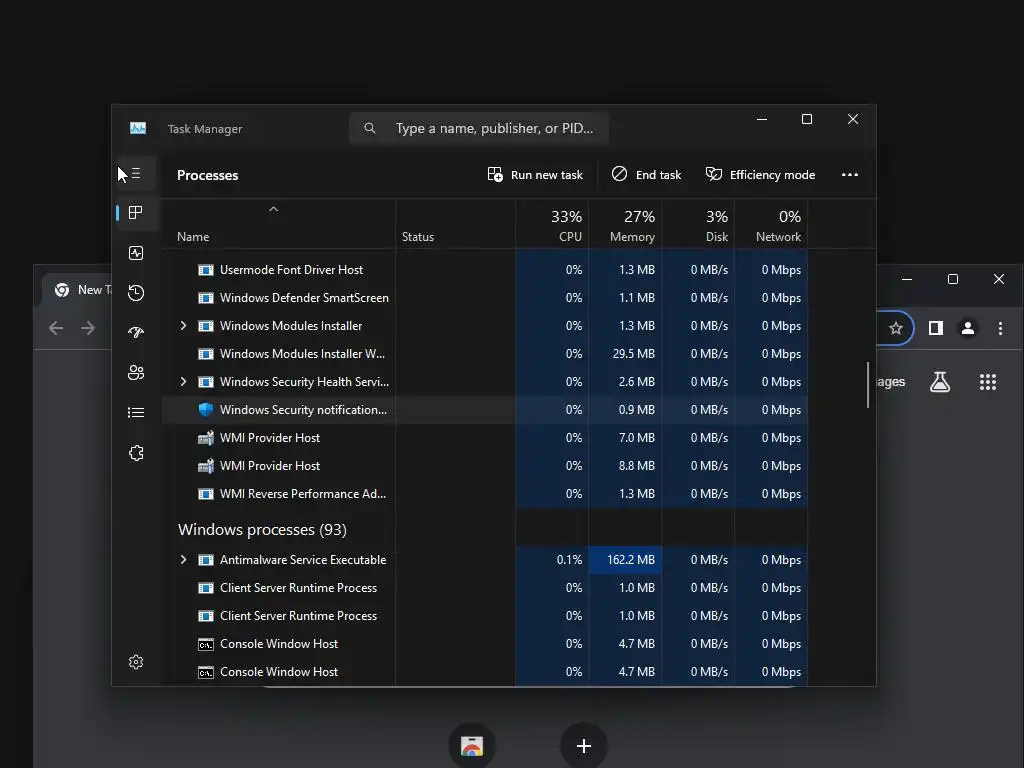Expand Antimalware Service Executable process
Image resolution: width=1024 pixels, height=768 pixels.
pyautogui.click(x=184, y=560)
